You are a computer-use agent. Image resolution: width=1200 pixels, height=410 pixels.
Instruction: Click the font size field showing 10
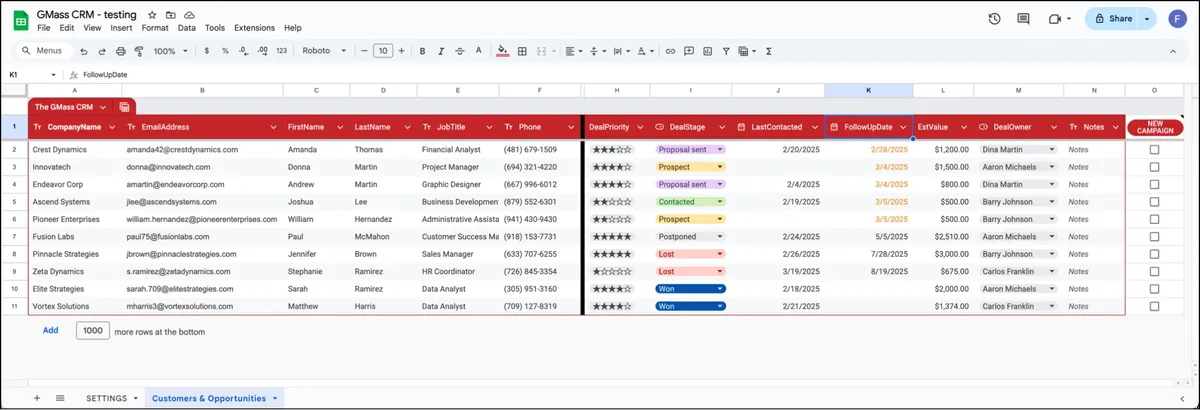coord(382,51)
